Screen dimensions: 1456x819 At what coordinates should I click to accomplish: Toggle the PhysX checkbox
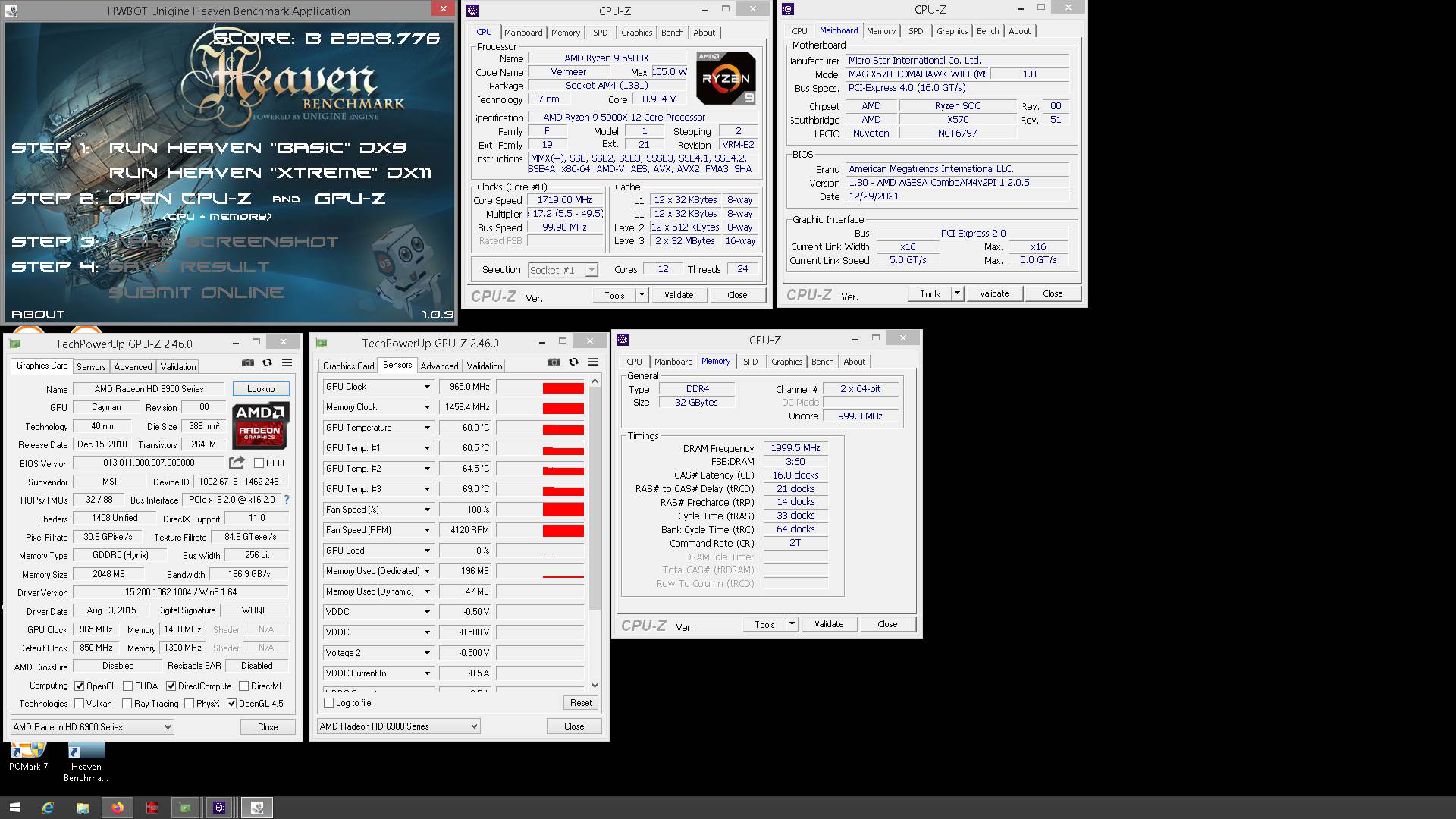(x=189, y=703)
